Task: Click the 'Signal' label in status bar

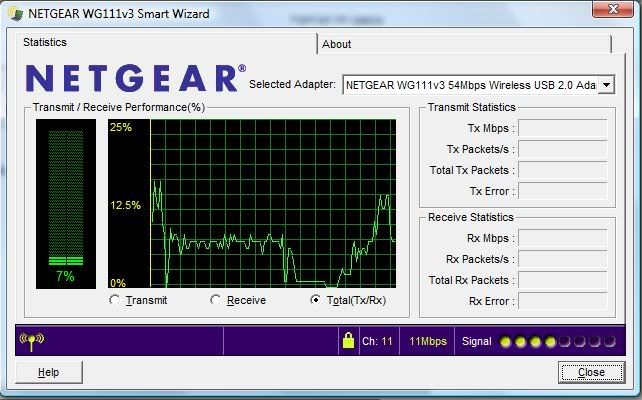Action: click(477, 341)
